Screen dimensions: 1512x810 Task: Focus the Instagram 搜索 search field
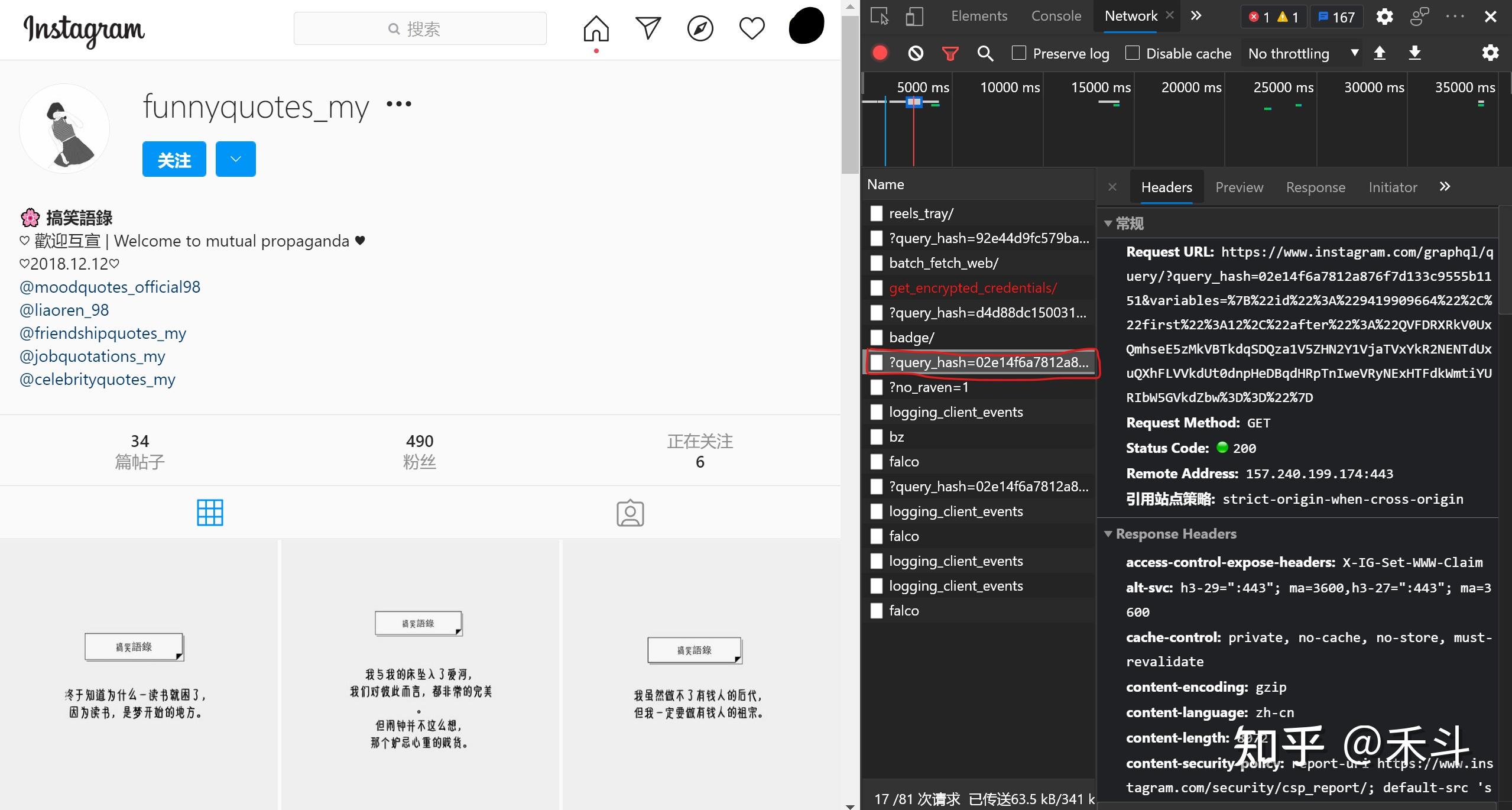[420, 28]
